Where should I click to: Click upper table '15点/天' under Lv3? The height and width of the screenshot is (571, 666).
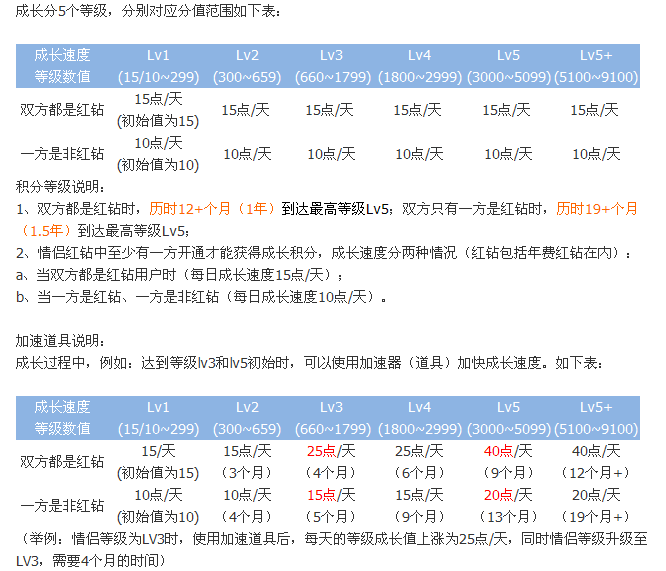pyautogui.click(x=330, y=110)
